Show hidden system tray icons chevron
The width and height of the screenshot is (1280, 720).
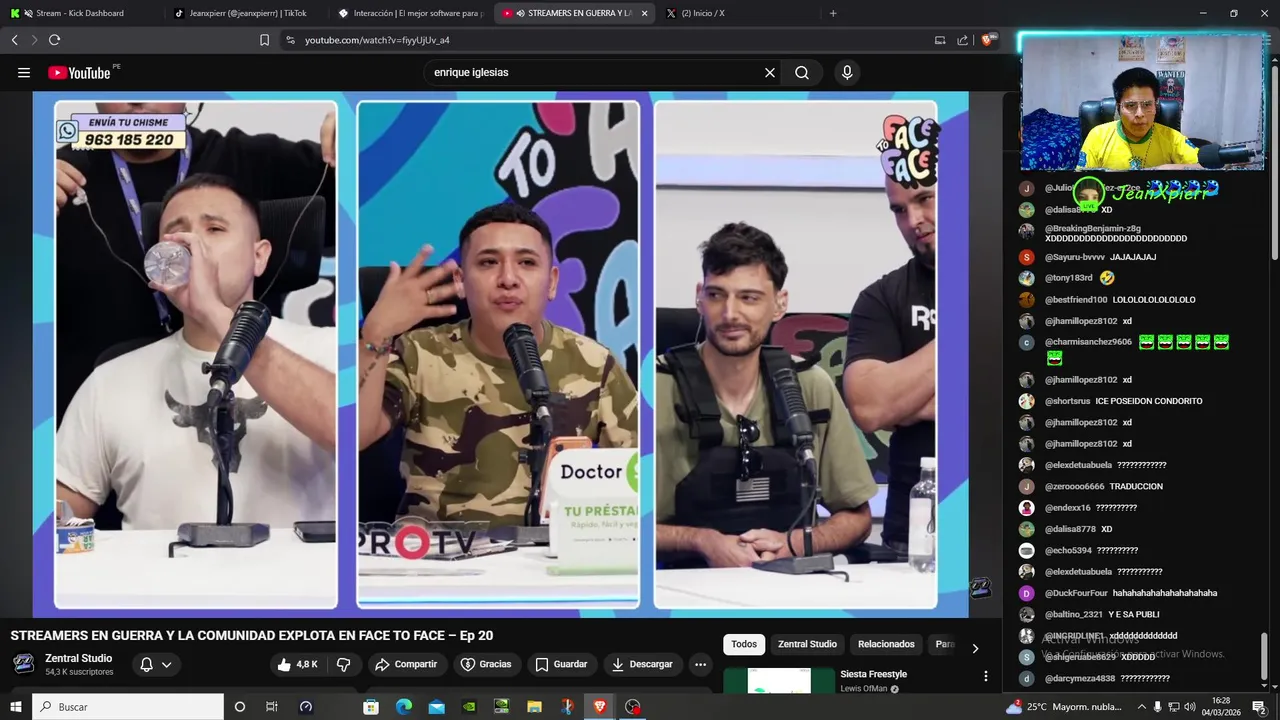pyautogui.click(x=1142, y=706)
